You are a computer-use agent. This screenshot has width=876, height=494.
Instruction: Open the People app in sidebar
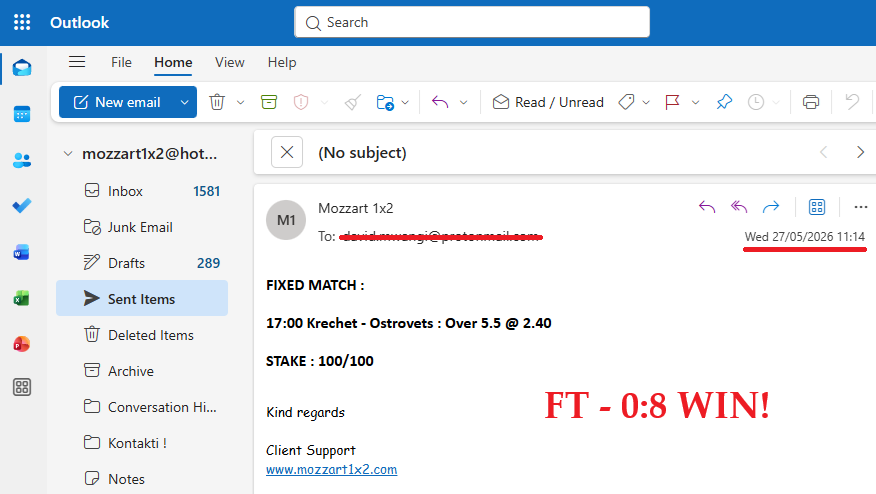click(x=22, y=160)
